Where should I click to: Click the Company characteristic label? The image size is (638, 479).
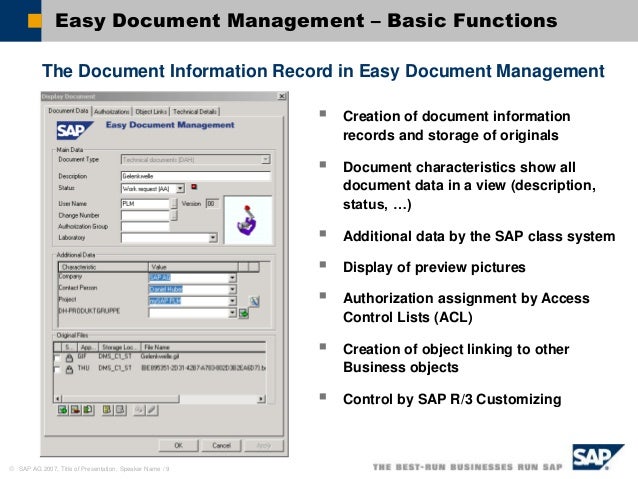coord(71,276)
